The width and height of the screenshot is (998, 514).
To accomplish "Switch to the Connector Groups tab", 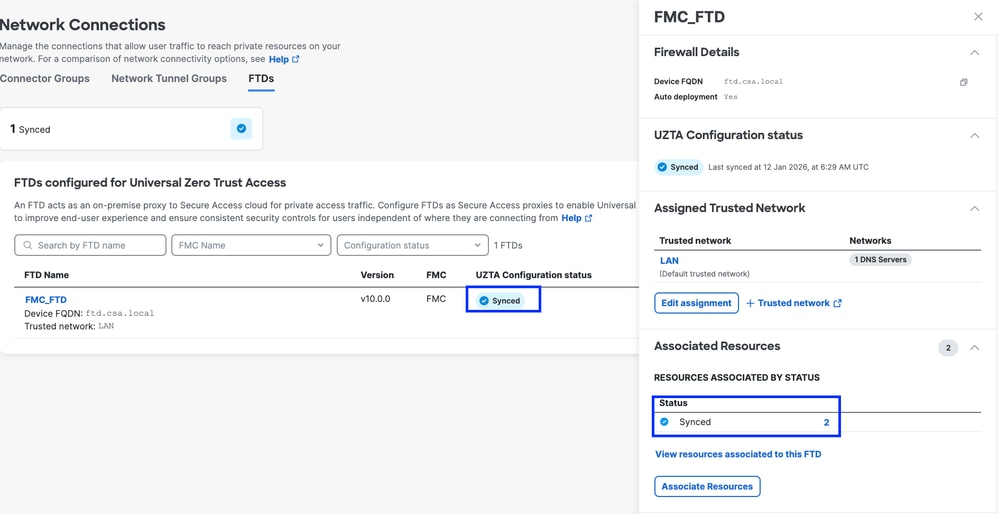I will pyautogui.click(x=45, y=79).
